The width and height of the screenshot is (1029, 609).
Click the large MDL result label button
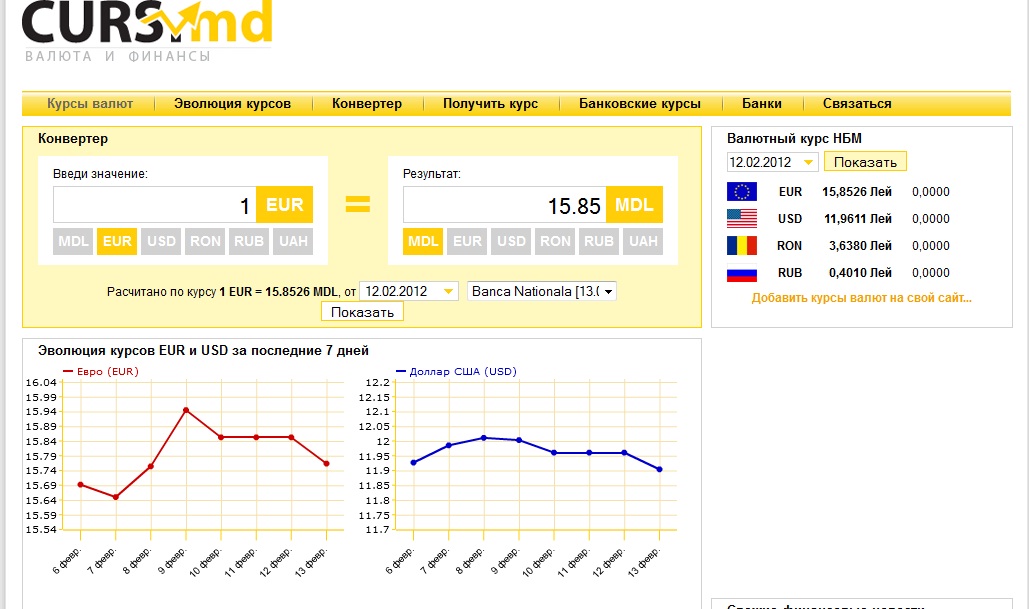[x=634, y=205]
